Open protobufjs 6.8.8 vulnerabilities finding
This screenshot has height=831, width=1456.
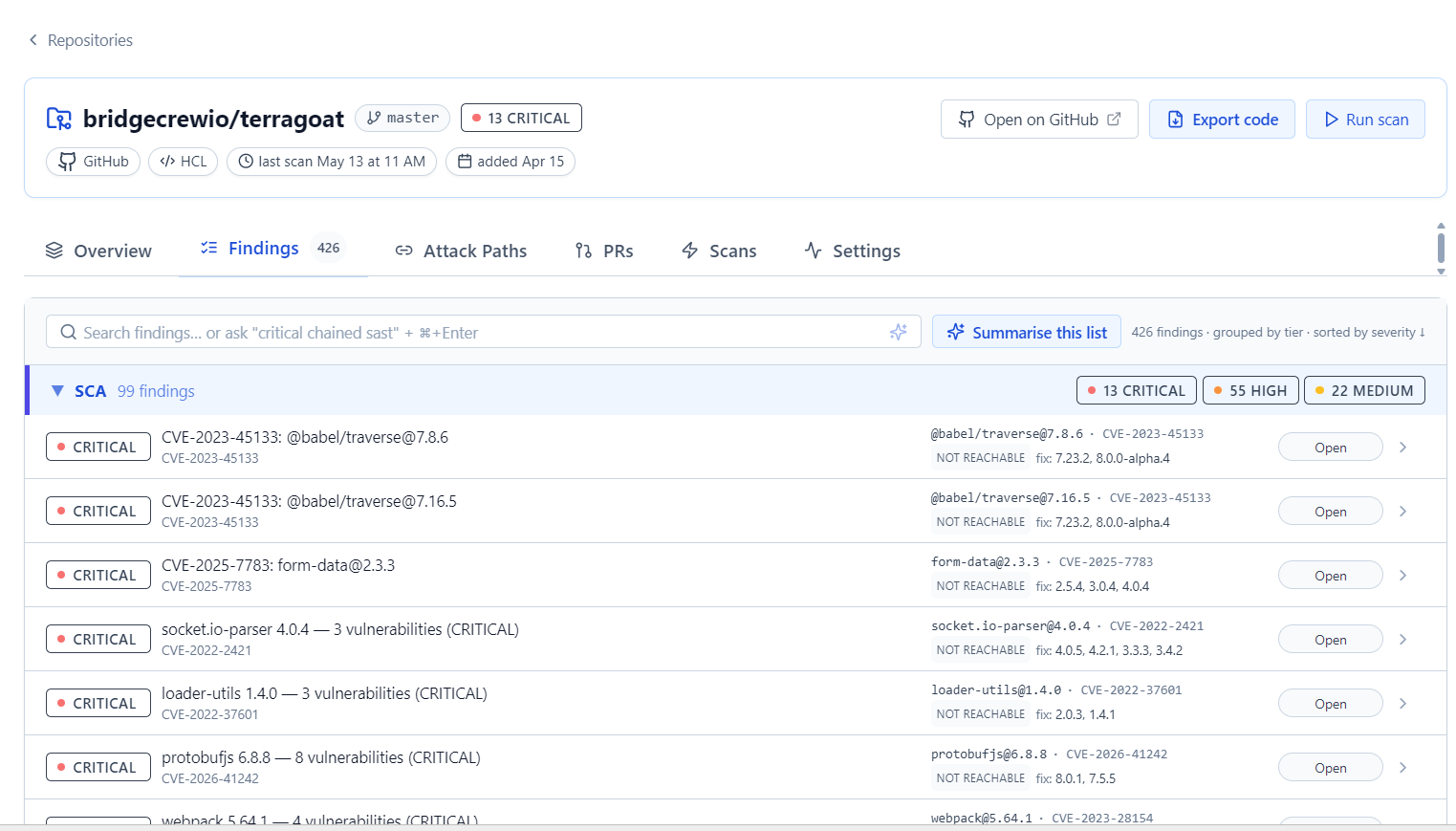tap(321, 757)
